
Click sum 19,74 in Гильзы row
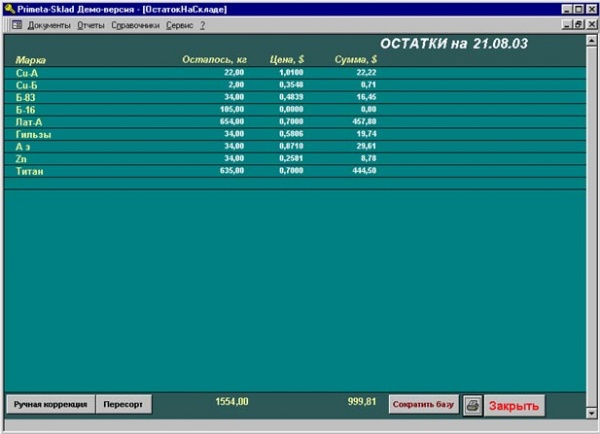(x=367, y=134)
